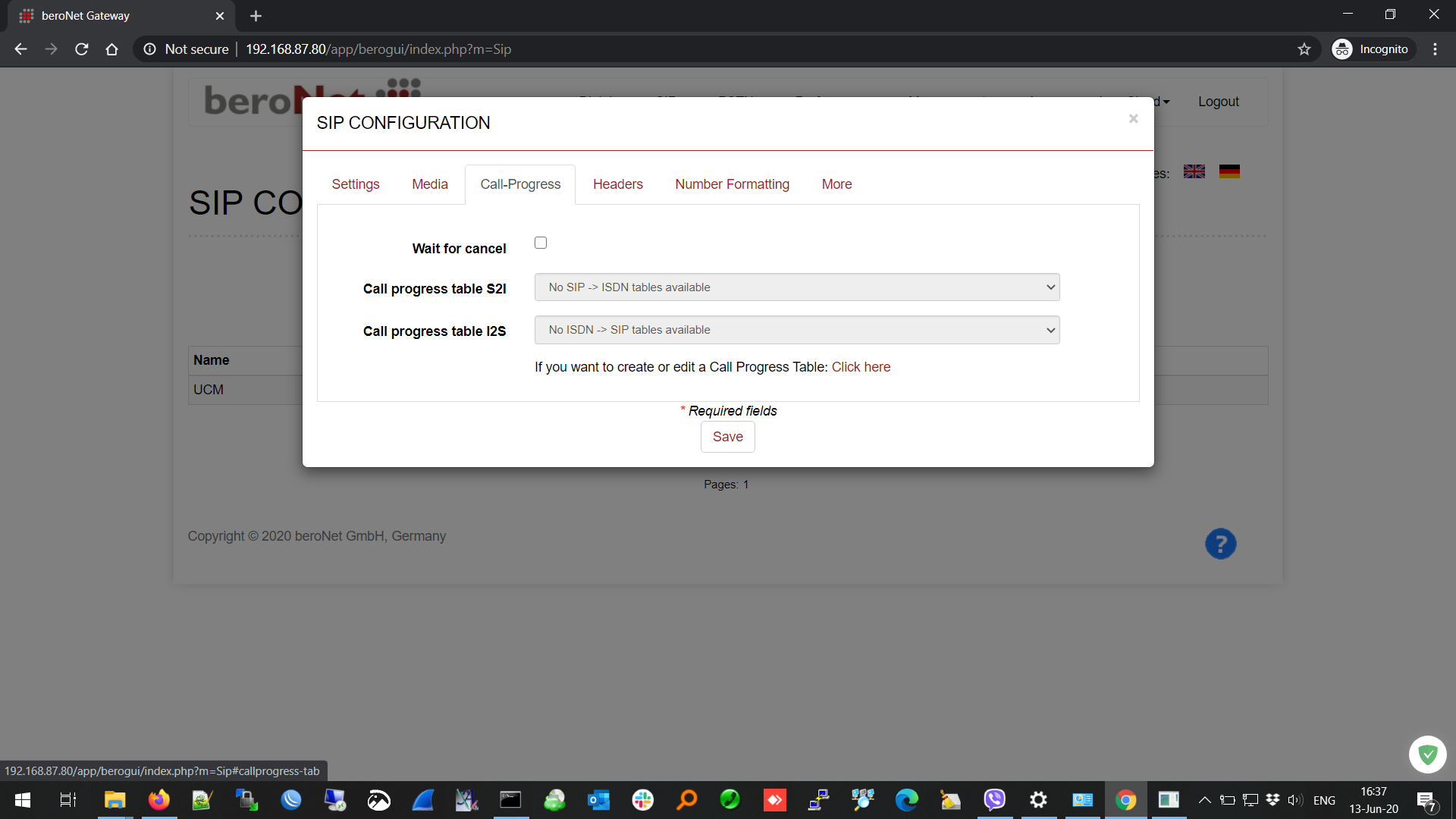Enable the Wait for cancel checkbox
The height and width of the screenshot is (819, 1456).
[541, 243]
